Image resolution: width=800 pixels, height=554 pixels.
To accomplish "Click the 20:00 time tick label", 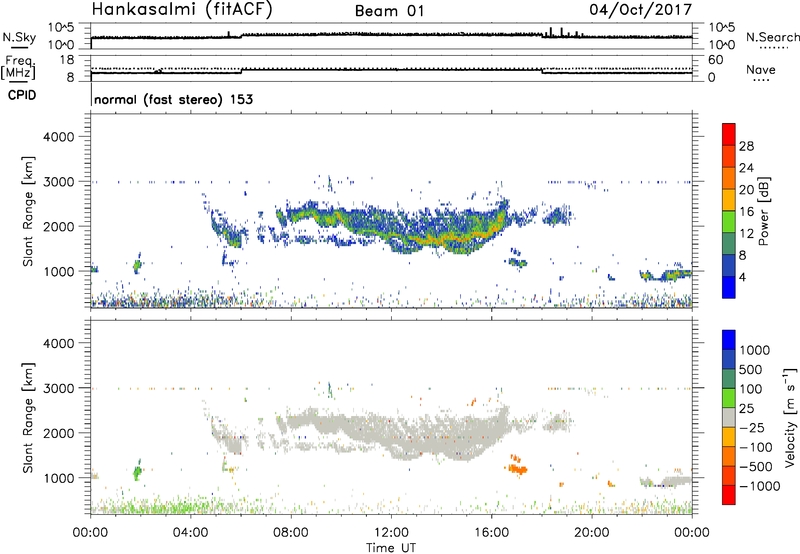I will click(x=592, y=533).
